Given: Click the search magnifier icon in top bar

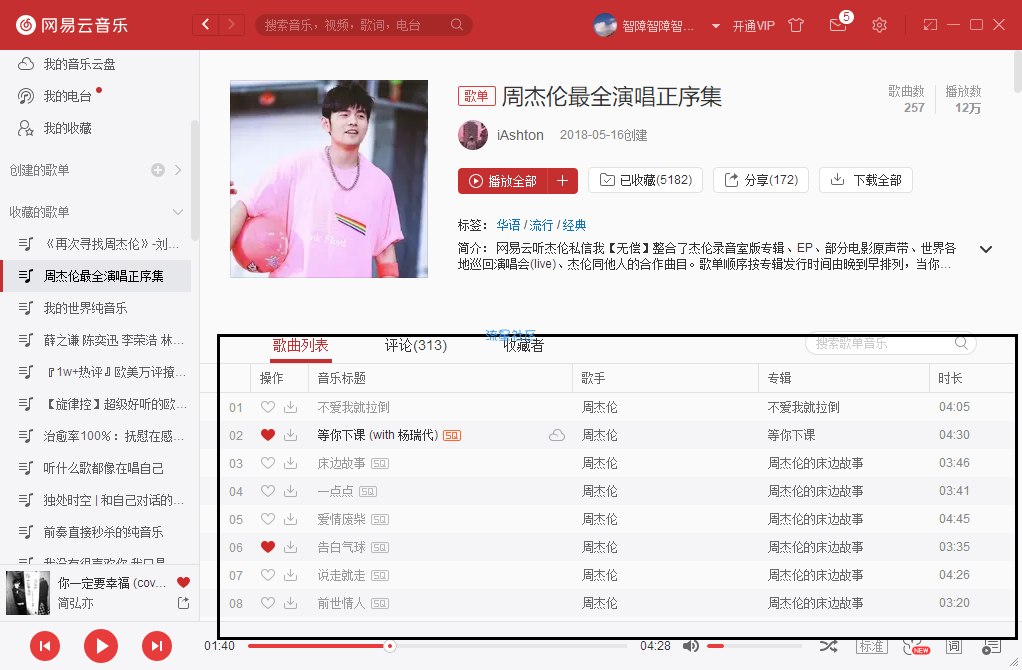Looking at the screenshot, I should 457,25.
